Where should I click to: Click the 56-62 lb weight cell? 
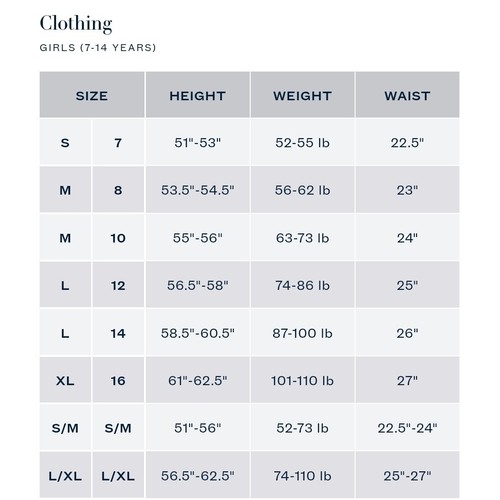tap(302, 190)
